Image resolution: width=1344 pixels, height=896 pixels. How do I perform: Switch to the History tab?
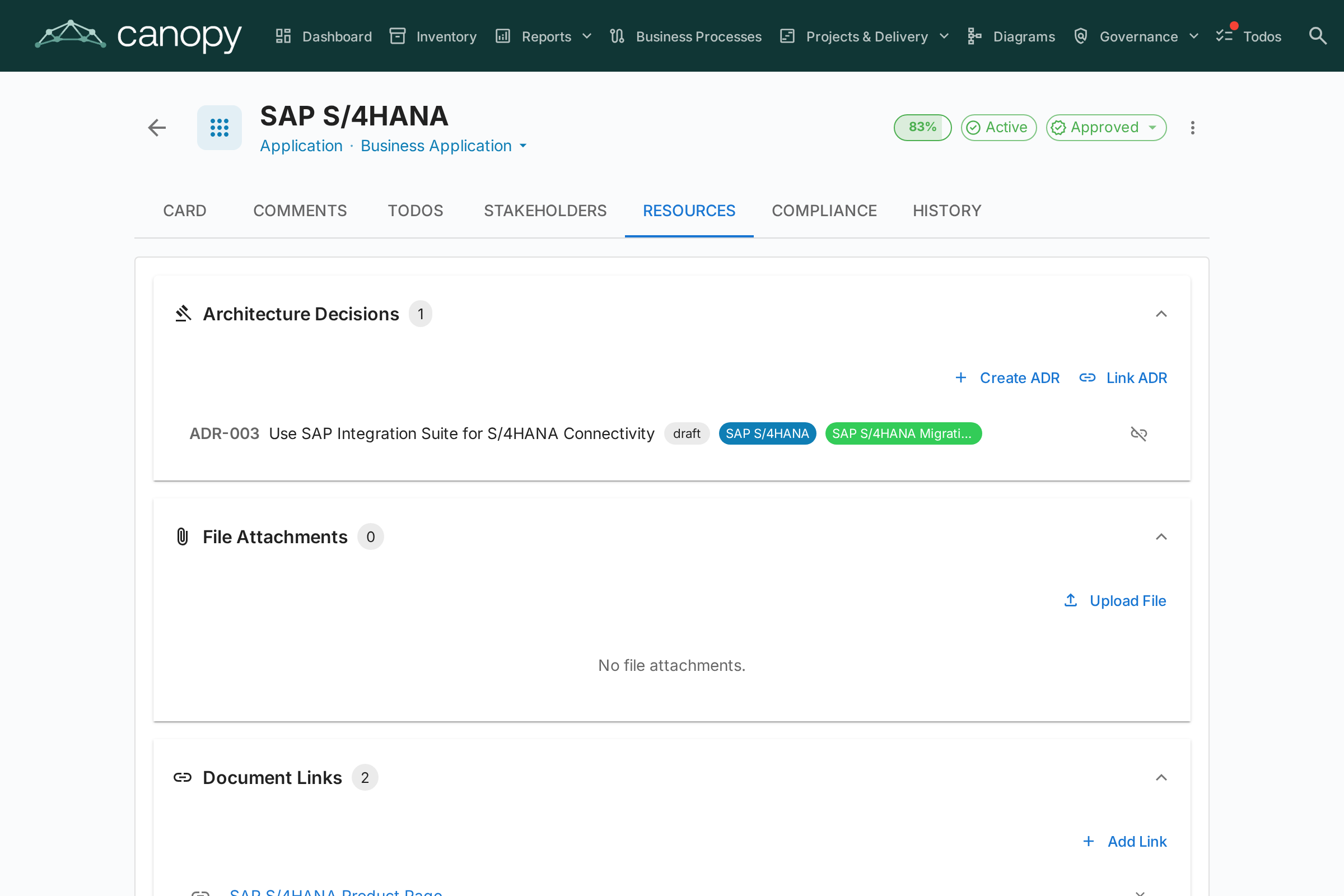tap(947, 211)
